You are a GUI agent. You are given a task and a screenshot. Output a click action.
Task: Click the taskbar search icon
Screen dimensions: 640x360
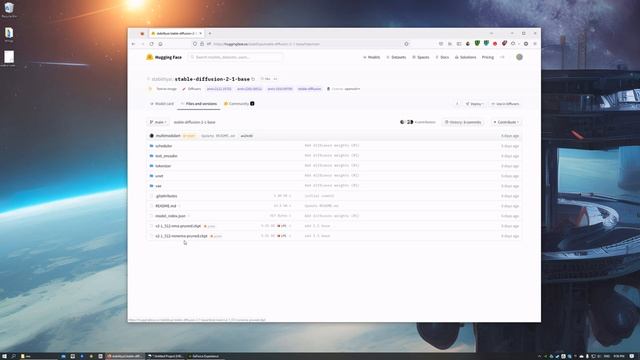pyautogui.click(x=13, y=356)
